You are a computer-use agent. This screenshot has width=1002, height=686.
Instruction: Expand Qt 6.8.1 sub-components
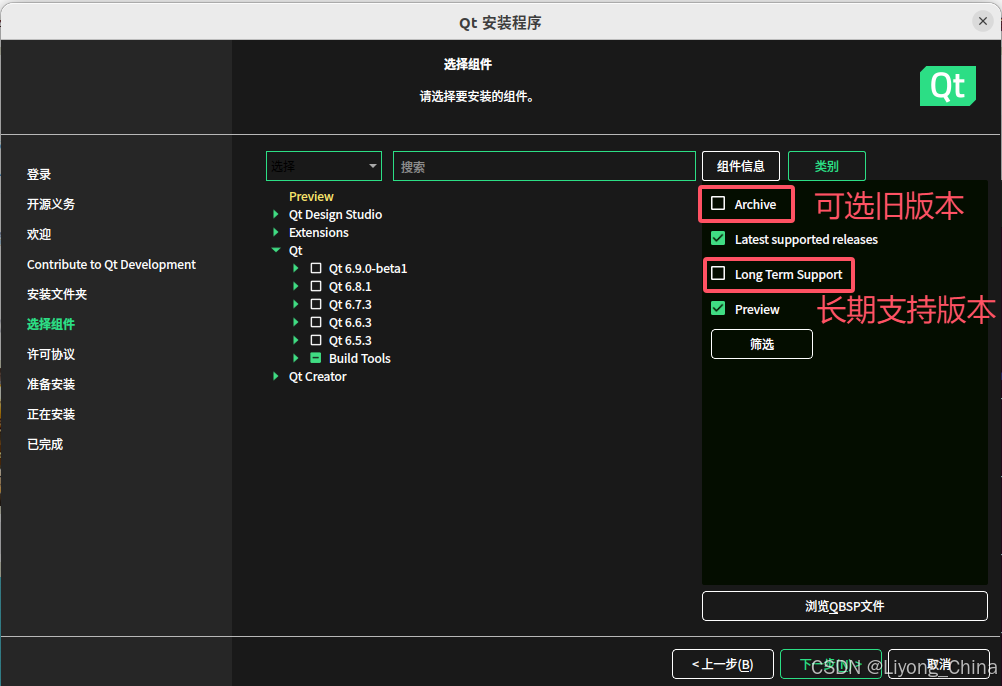(x=296, y=286)
